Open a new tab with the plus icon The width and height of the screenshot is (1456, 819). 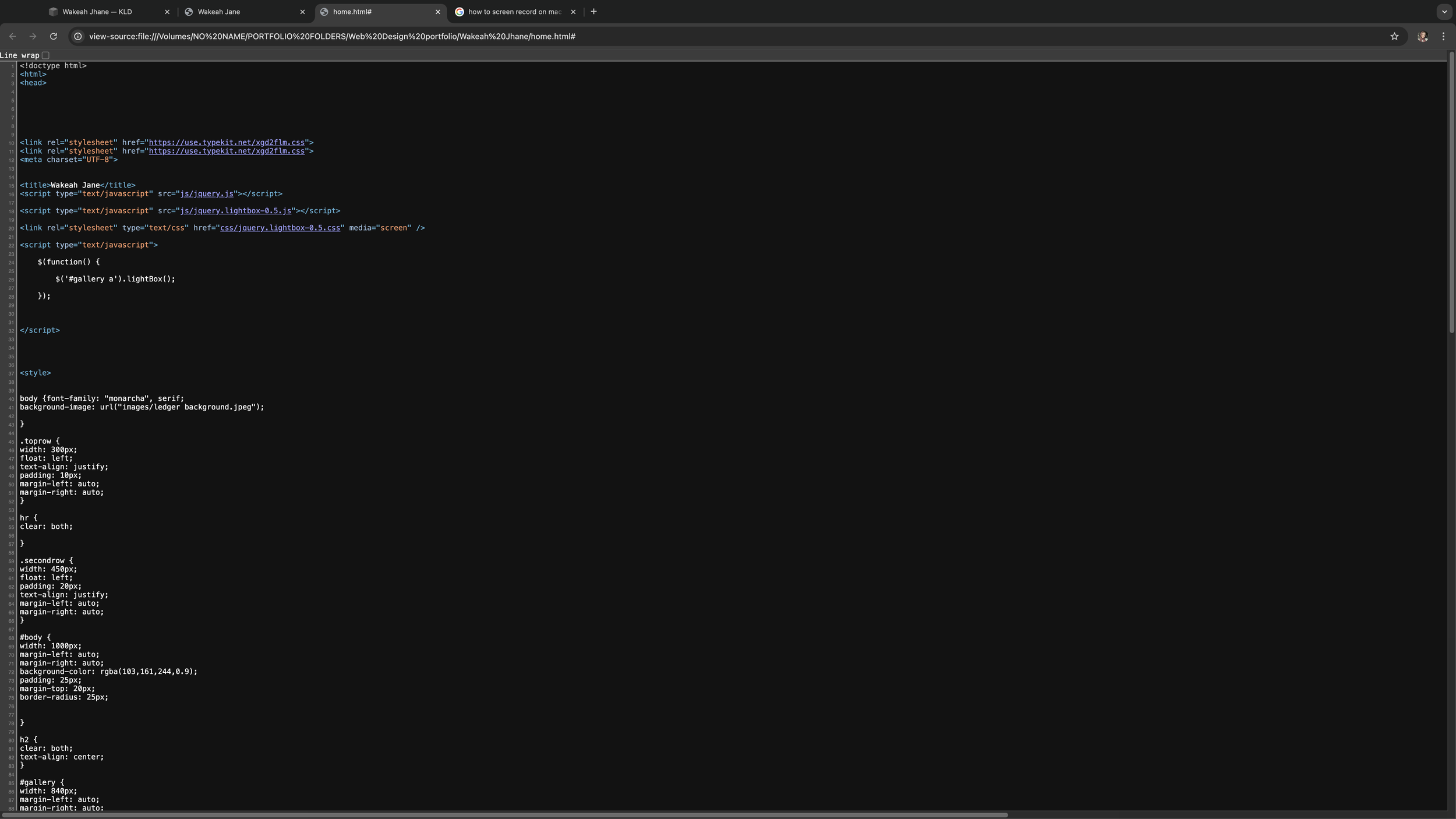[x=593, y=11]
